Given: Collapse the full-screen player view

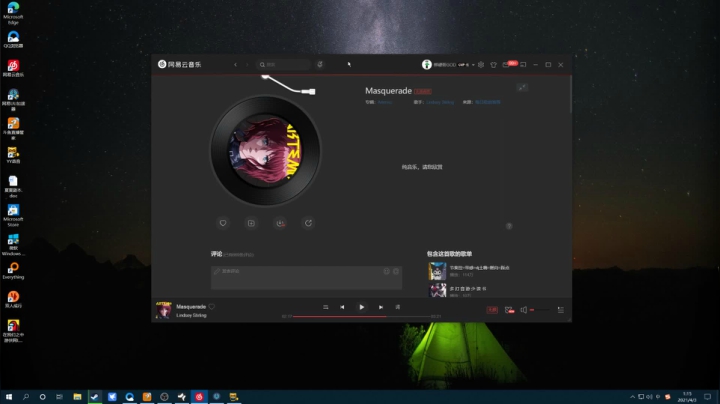Looking at the screenshot, I should point(522,87).
